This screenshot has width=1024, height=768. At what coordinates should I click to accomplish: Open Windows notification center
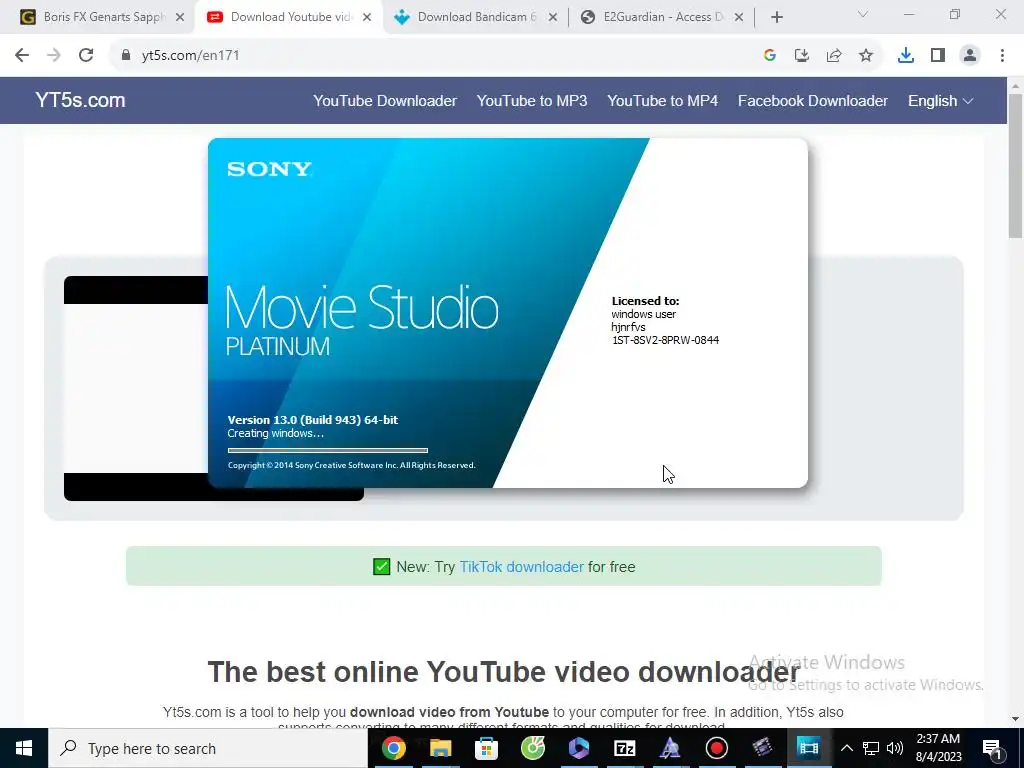(993, 748)
